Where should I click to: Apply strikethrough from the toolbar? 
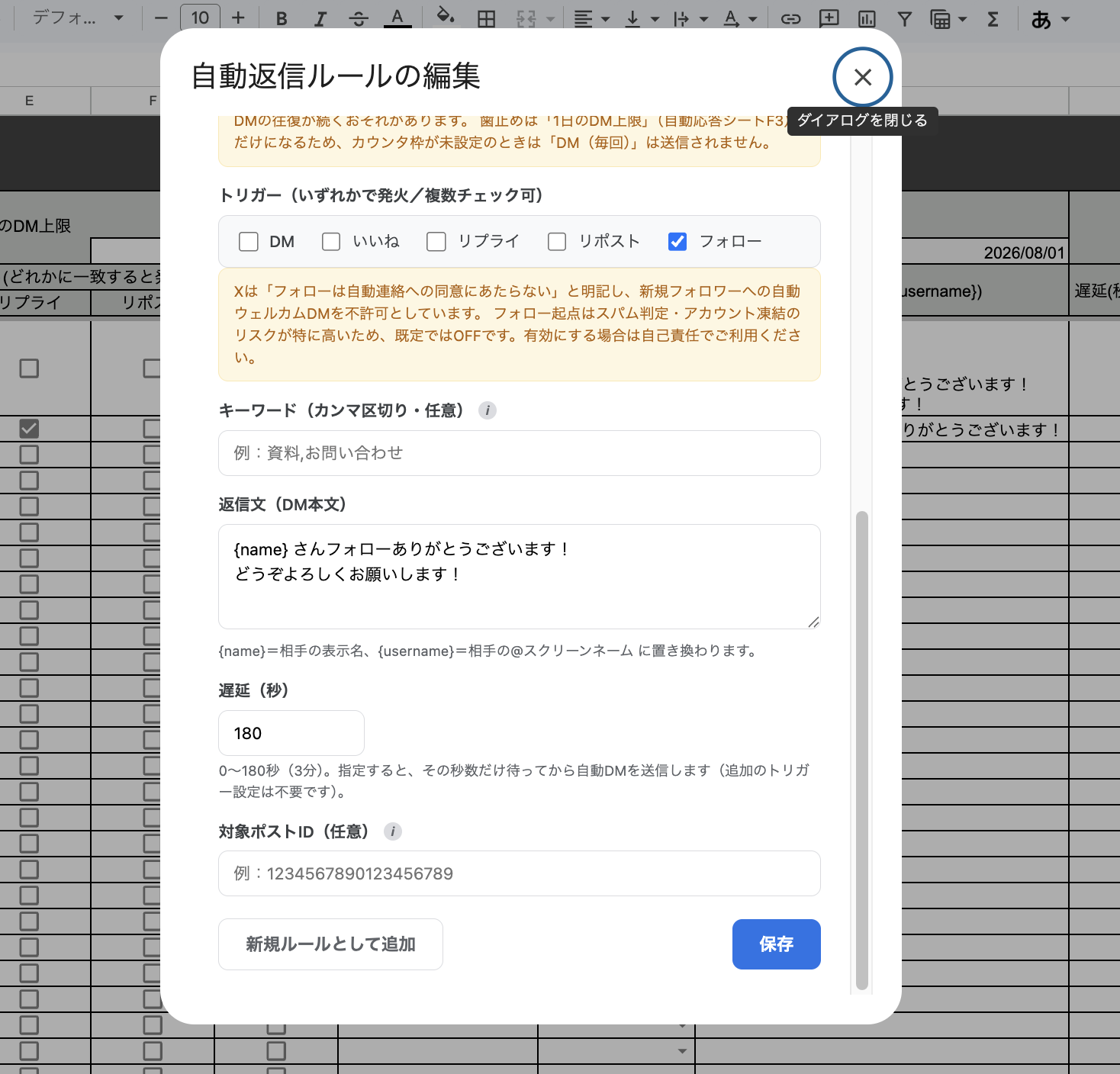[x=359, y=18]
